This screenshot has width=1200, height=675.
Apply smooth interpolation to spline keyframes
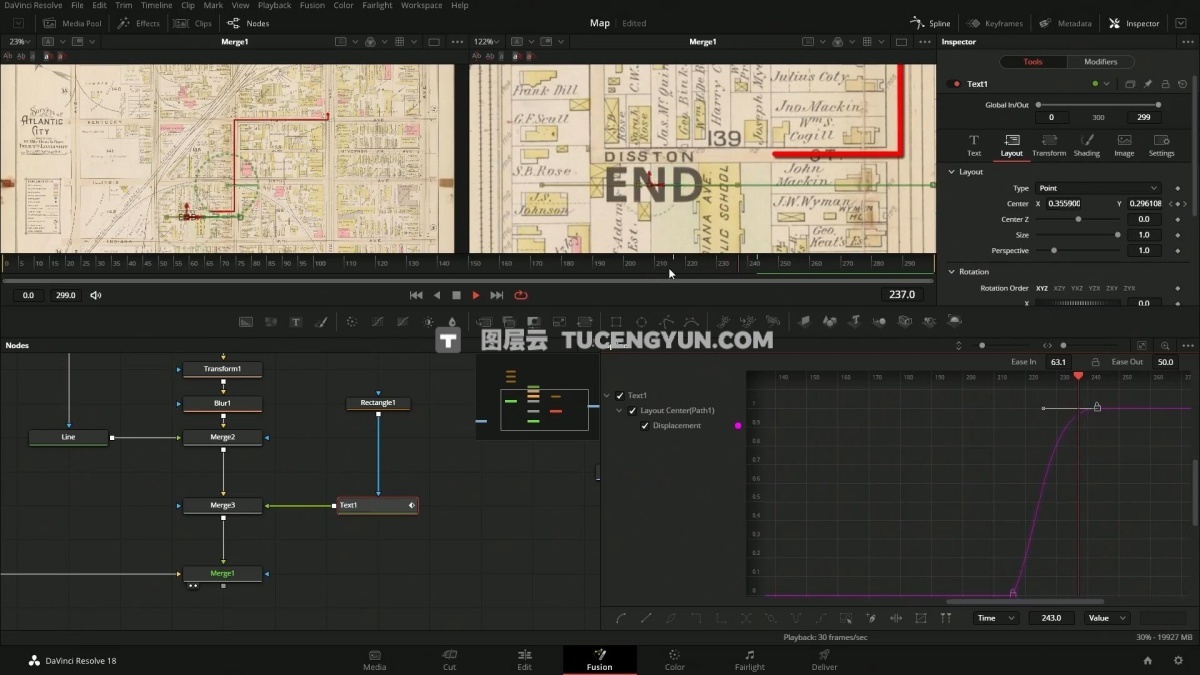click(x=621, y=618)
